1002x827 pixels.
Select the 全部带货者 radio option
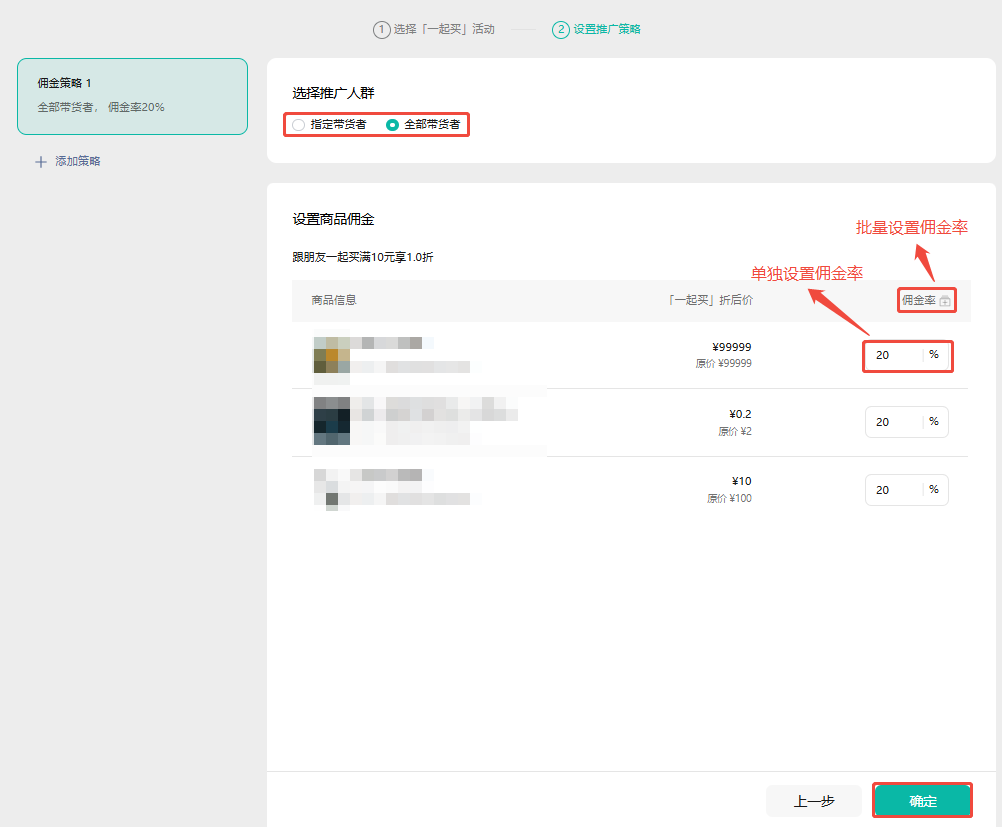[393, 125]
